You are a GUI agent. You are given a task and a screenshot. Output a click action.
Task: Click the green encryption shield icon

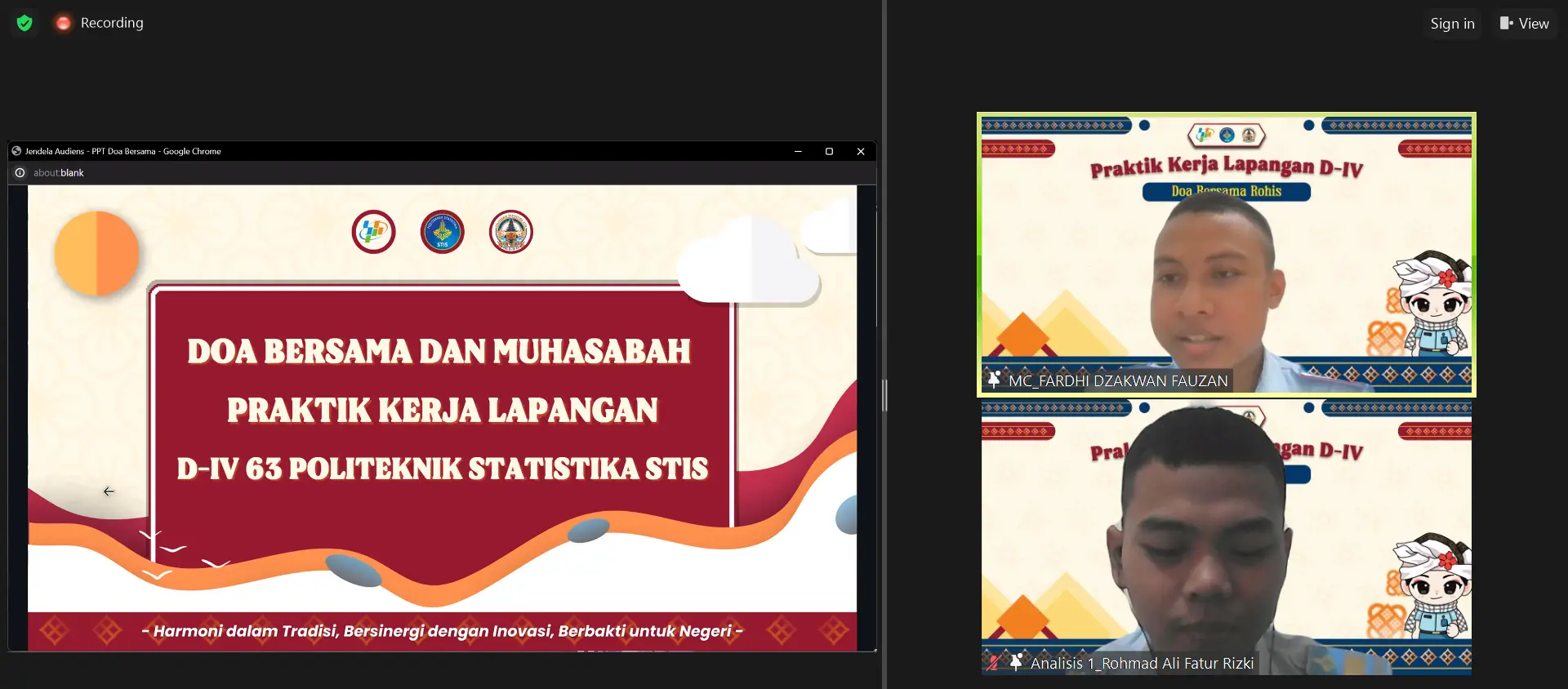pyautogui.click(x=24, y=23)
